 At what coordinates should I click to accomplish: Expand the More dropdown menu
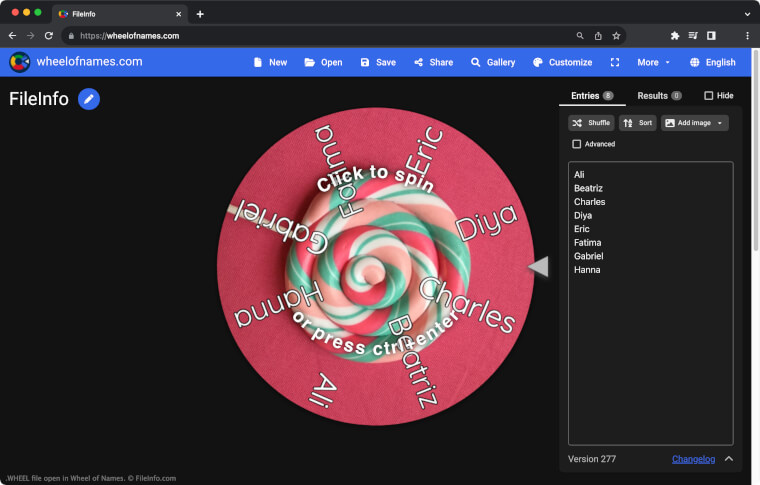(654, 62)
